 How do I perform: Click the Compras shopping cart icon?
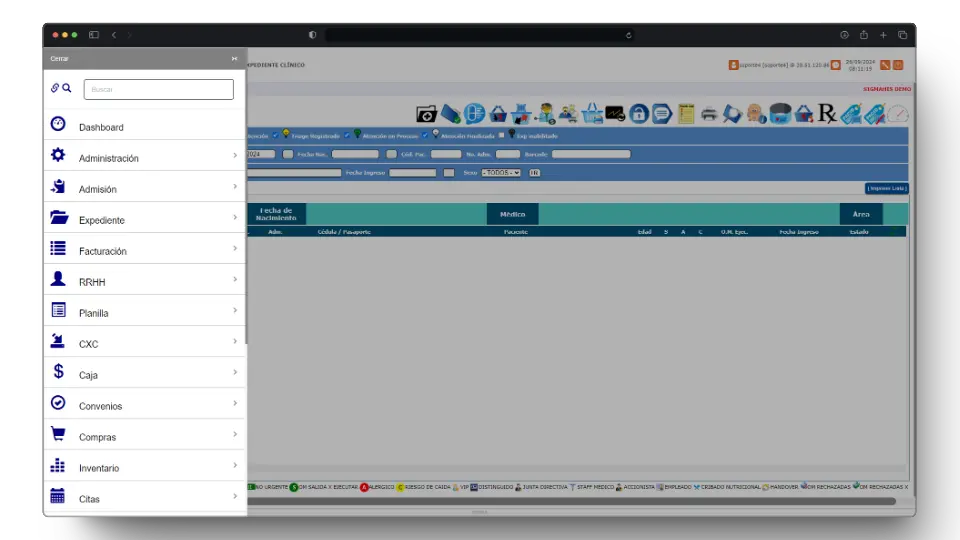(58, 434)
